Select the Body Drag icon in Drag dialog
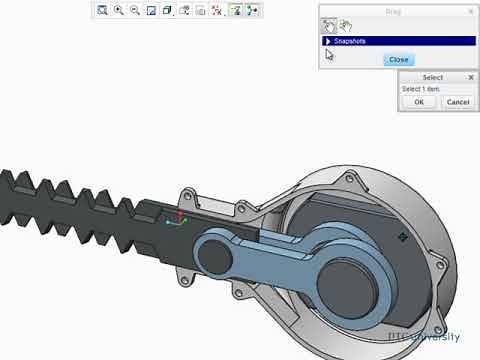480x360 pixels. click(x=346, y=25)
